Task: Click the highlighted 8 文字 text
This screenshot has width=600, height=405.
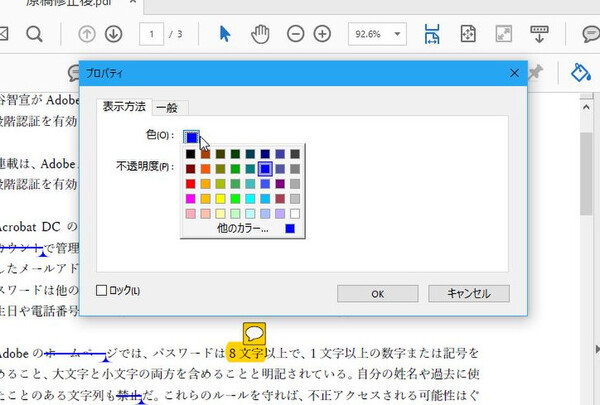Action: (x=246, y=353)
